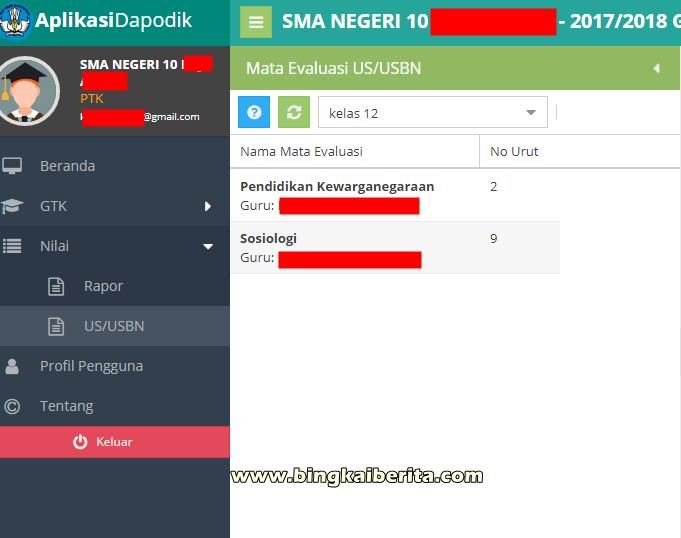Image resolution: width=681 pixels, height=538 pixels.
Task: Click the Tentang copyright icon
Action: click(12, 406)
